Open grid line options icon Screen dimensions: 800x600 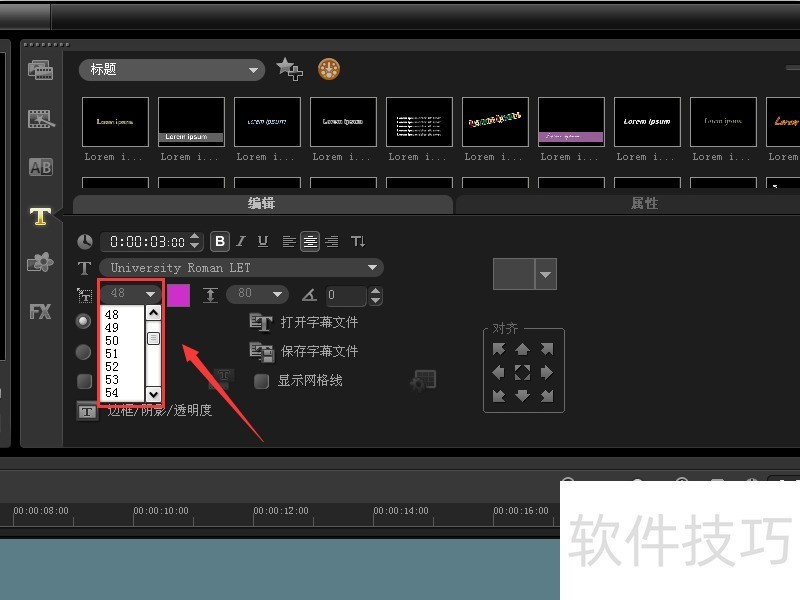tap(423, 381)
